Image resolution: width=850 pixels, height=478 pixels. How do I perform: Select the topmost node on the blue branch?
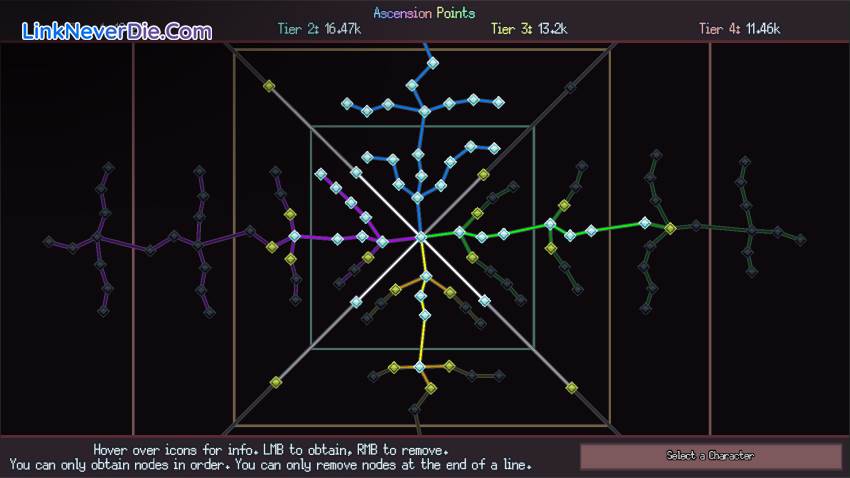(x=433, y=63)
